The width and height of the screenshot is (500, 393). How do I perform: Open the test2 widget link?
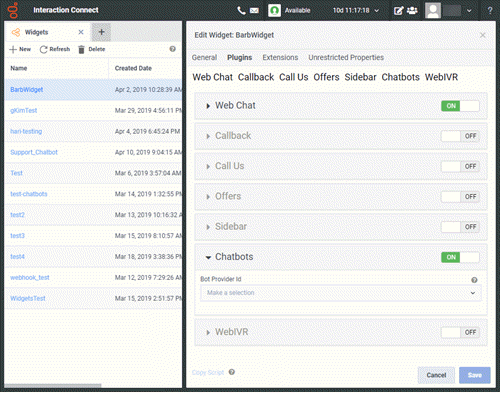[17, 215]
